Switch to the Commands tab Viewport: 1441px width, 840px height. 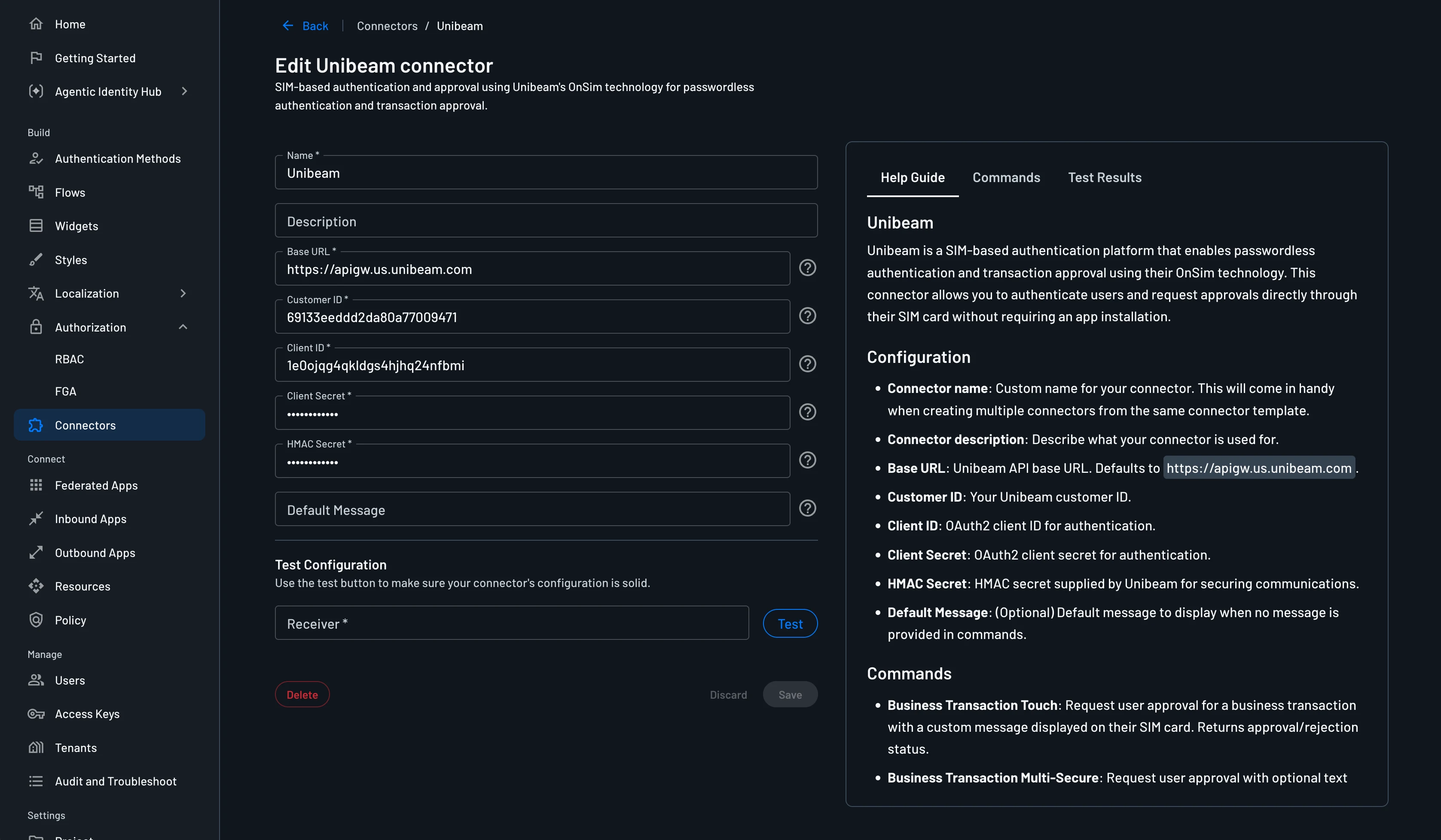(1006, 178)
